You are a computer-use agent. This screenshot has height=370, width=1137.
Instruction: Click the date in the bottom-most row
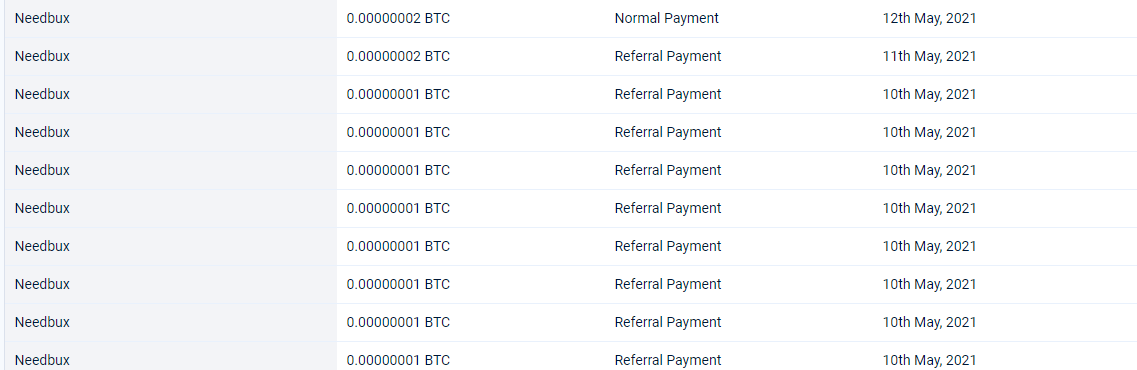click(x=929, y=360)
